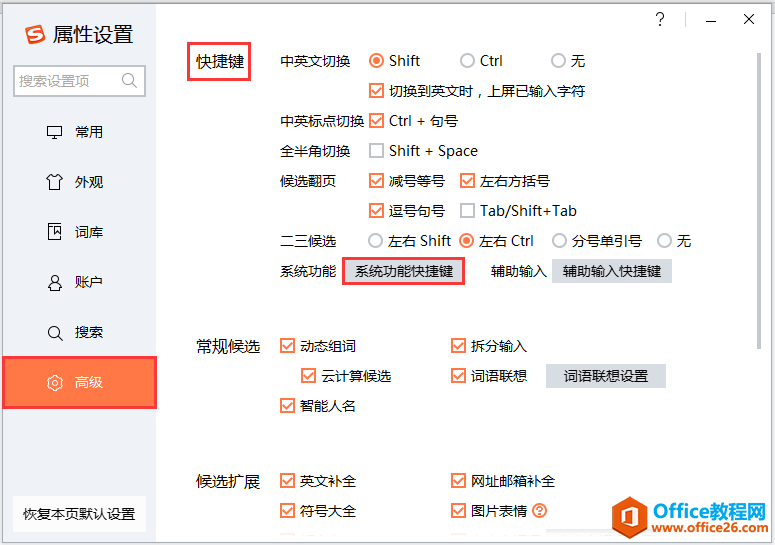Focus the 搜索设置项 search field
The height and width of the screenshot is (545, 775).
79,81
